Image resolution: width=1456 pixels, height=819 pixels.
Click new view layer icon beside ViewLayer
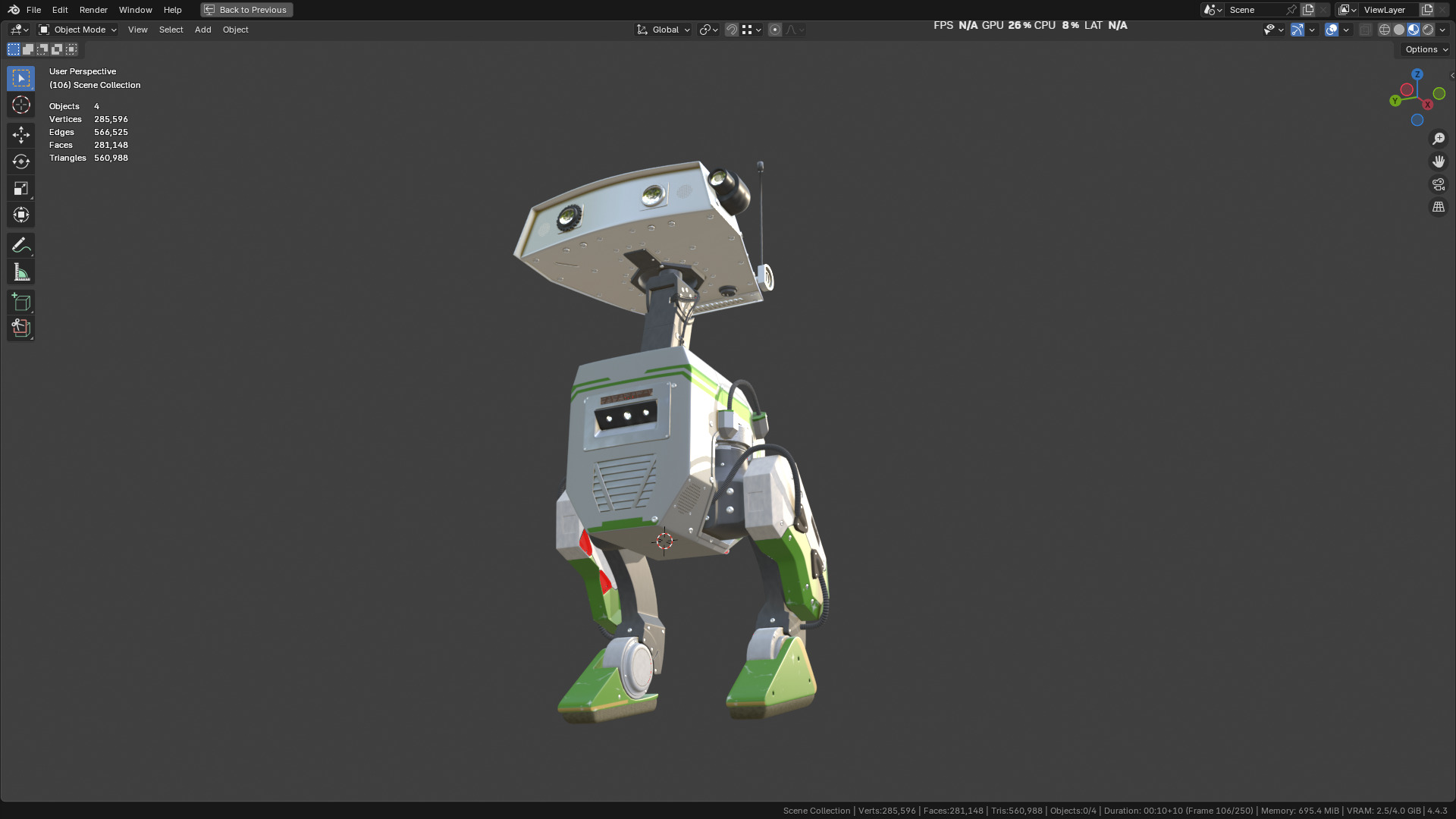(1427, 10)
